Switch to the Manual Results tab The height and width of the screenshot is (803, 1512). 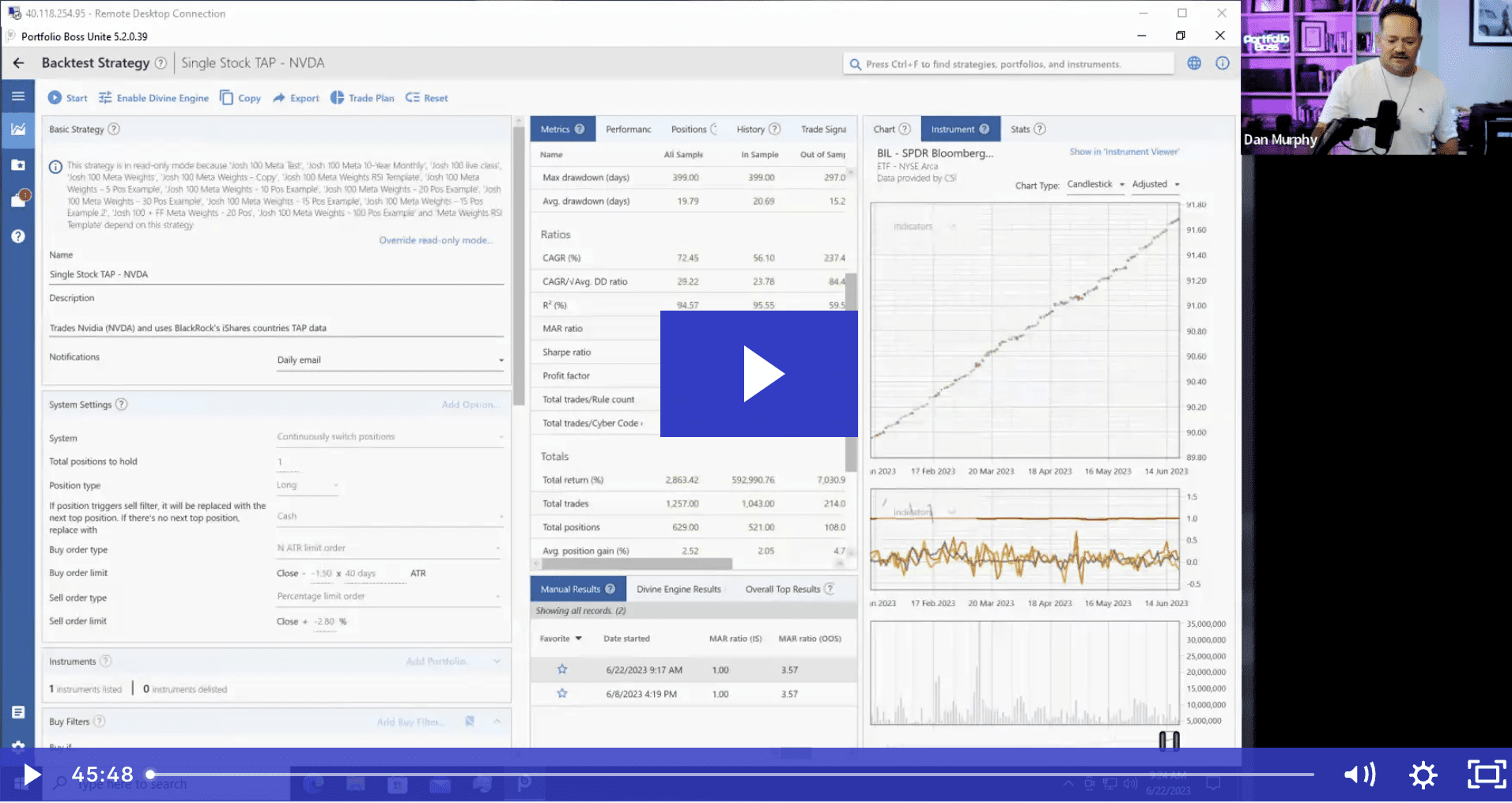coord(578,589)
